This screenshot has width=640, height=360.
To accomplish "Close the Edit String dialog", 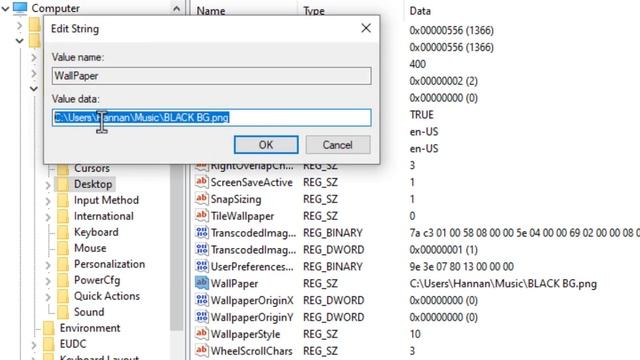I will pos(366,28).
